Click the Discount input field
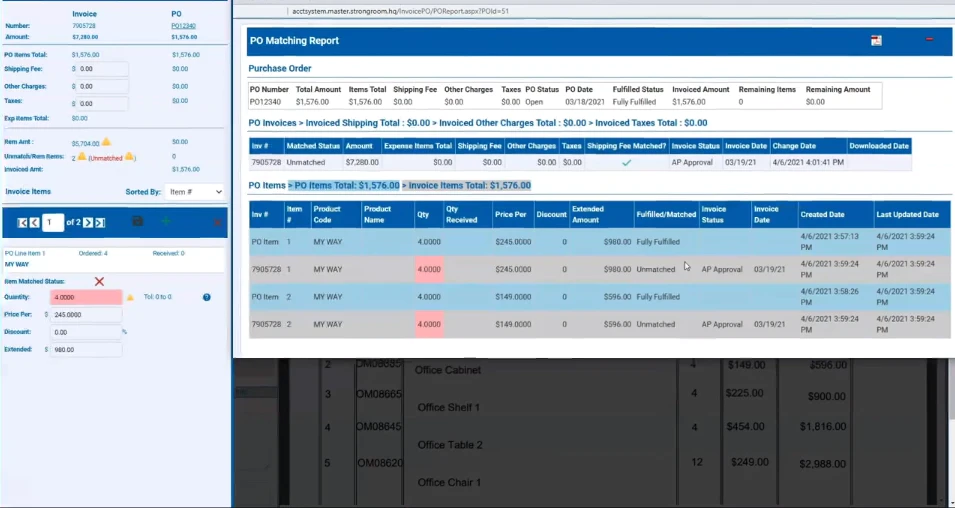Viewport: 955px width, 508px height. coord(86,333)
